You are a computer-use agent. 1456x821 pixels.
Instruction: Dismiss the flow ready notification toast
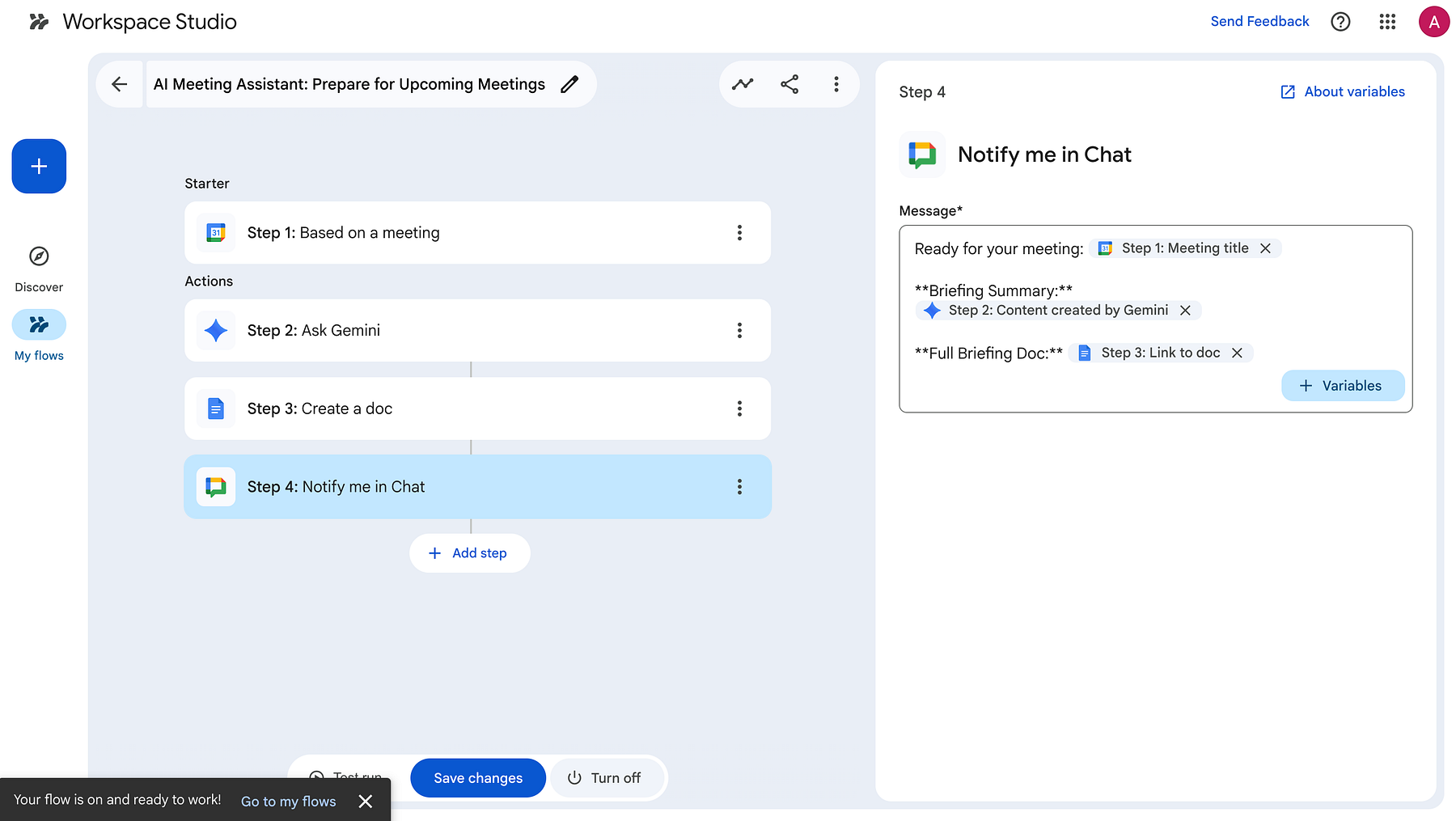(366, 801)
